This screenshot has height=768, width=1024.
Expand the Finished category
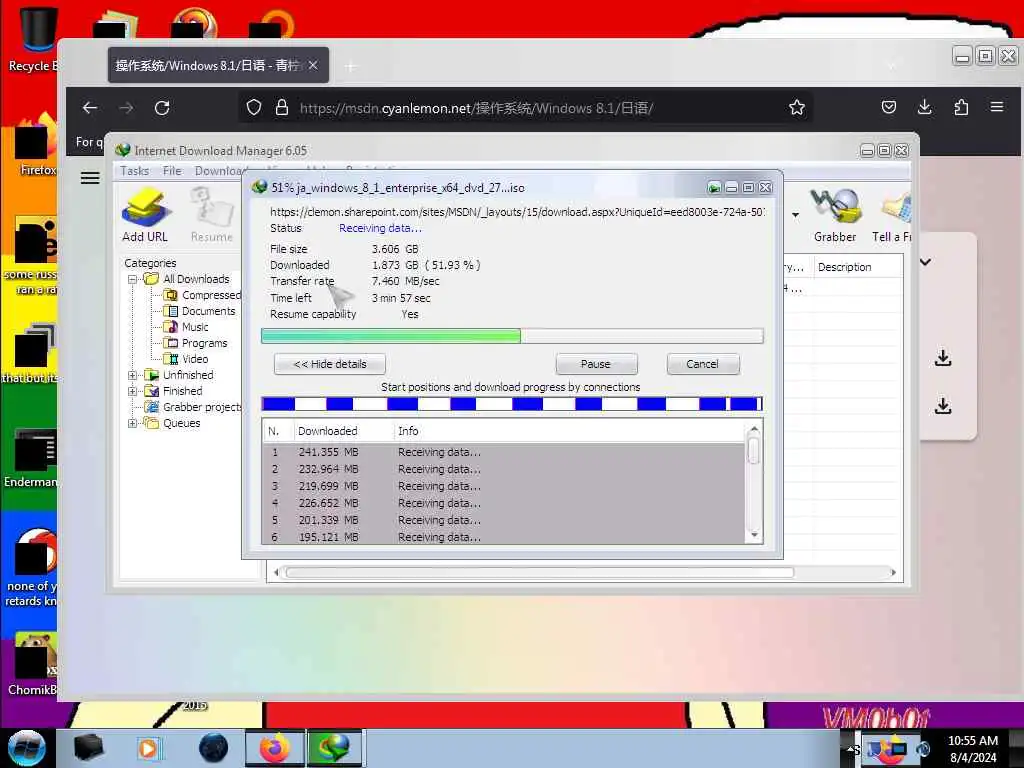[133, 391]
